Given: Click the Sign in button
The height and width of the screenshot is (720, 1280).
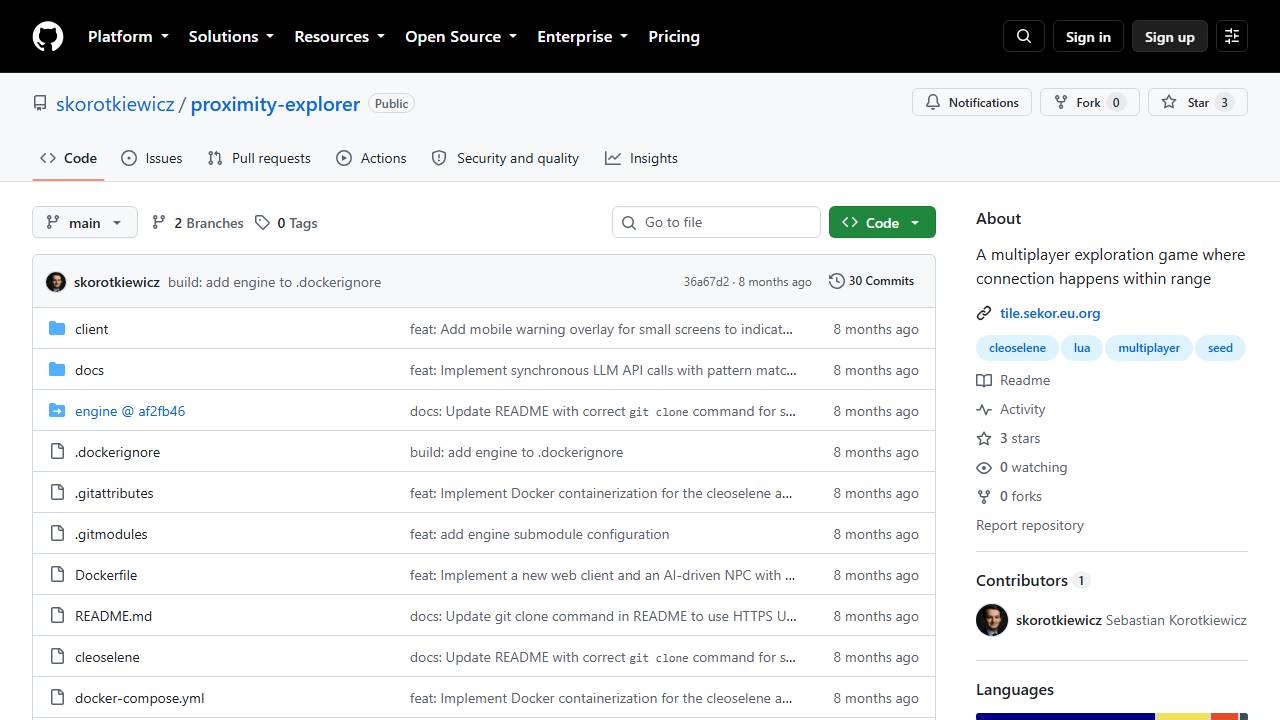Looking at the screenshot, I should point(1088,36).
